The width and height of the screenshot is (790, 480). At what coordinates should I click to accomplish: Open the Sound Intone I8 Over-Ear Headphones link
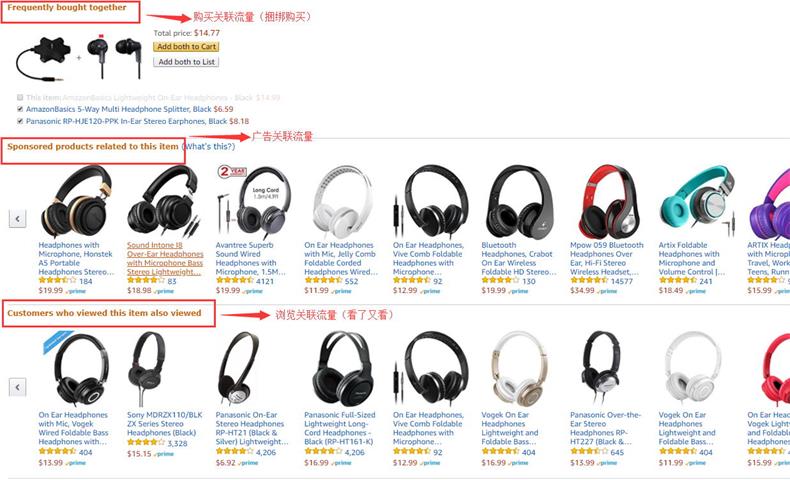[x=165, y=258]
